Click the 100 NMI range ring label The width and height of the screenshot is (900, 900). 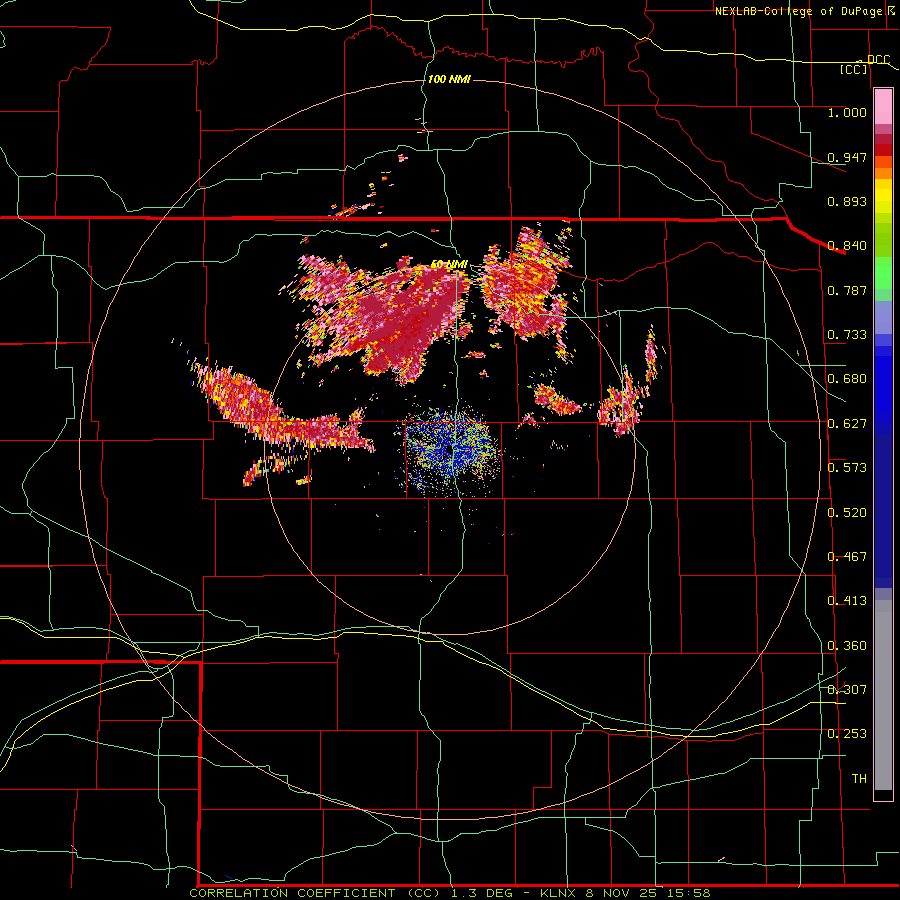[449, 79]
